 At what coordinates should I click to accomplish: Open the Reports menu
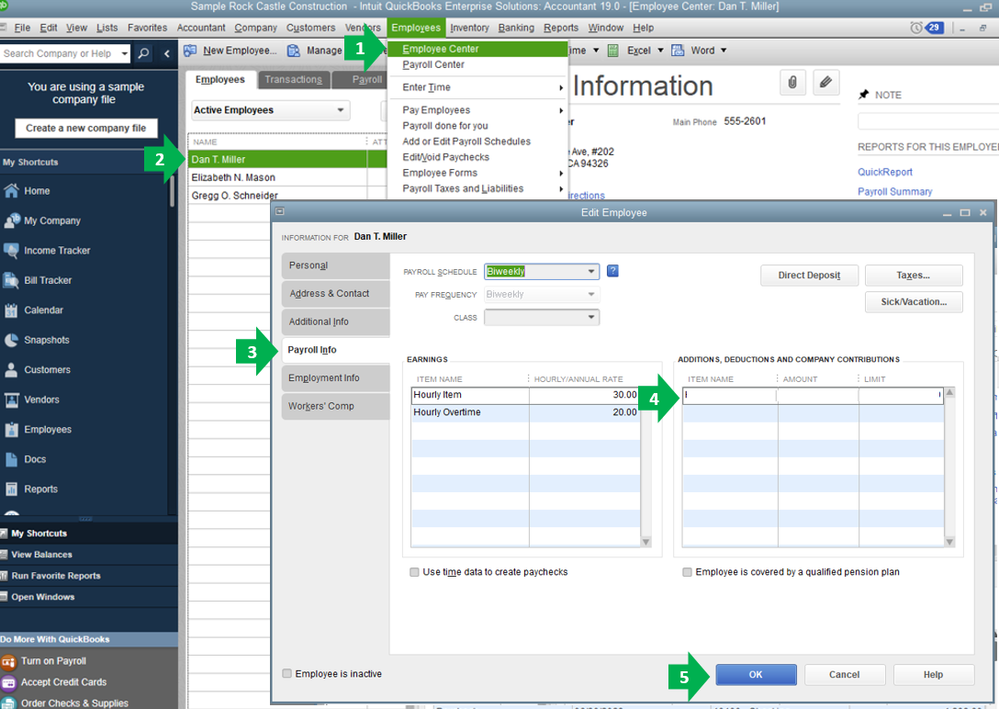point(561,27)
